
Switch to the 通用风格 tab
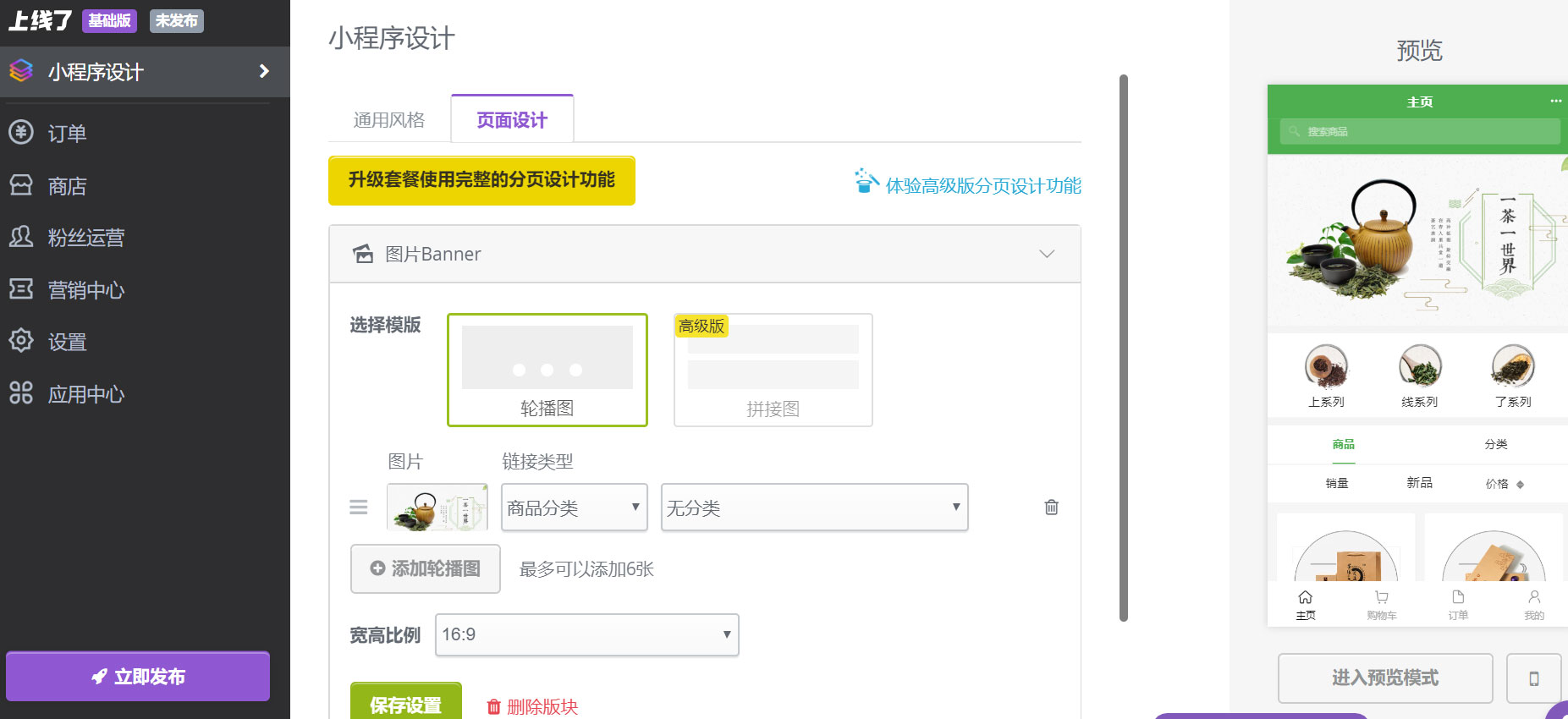coord(389,120)
